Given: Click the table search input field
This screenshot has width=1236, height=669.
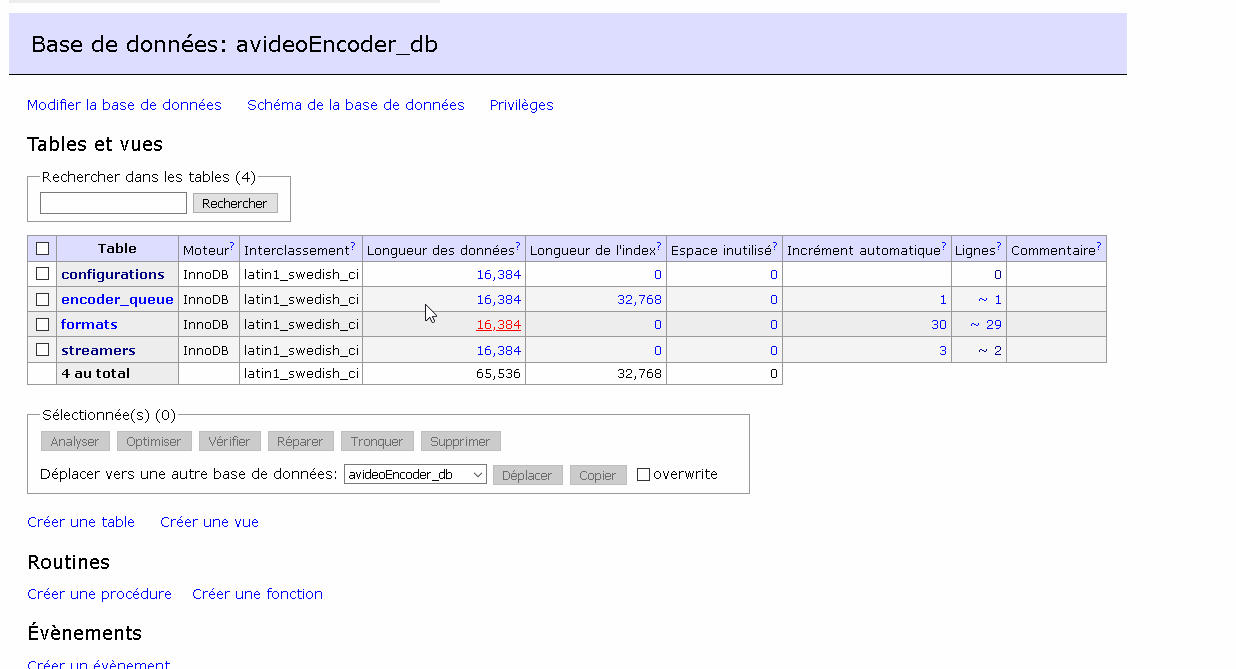Looking at the screenshot, I should tap(113, 202).
